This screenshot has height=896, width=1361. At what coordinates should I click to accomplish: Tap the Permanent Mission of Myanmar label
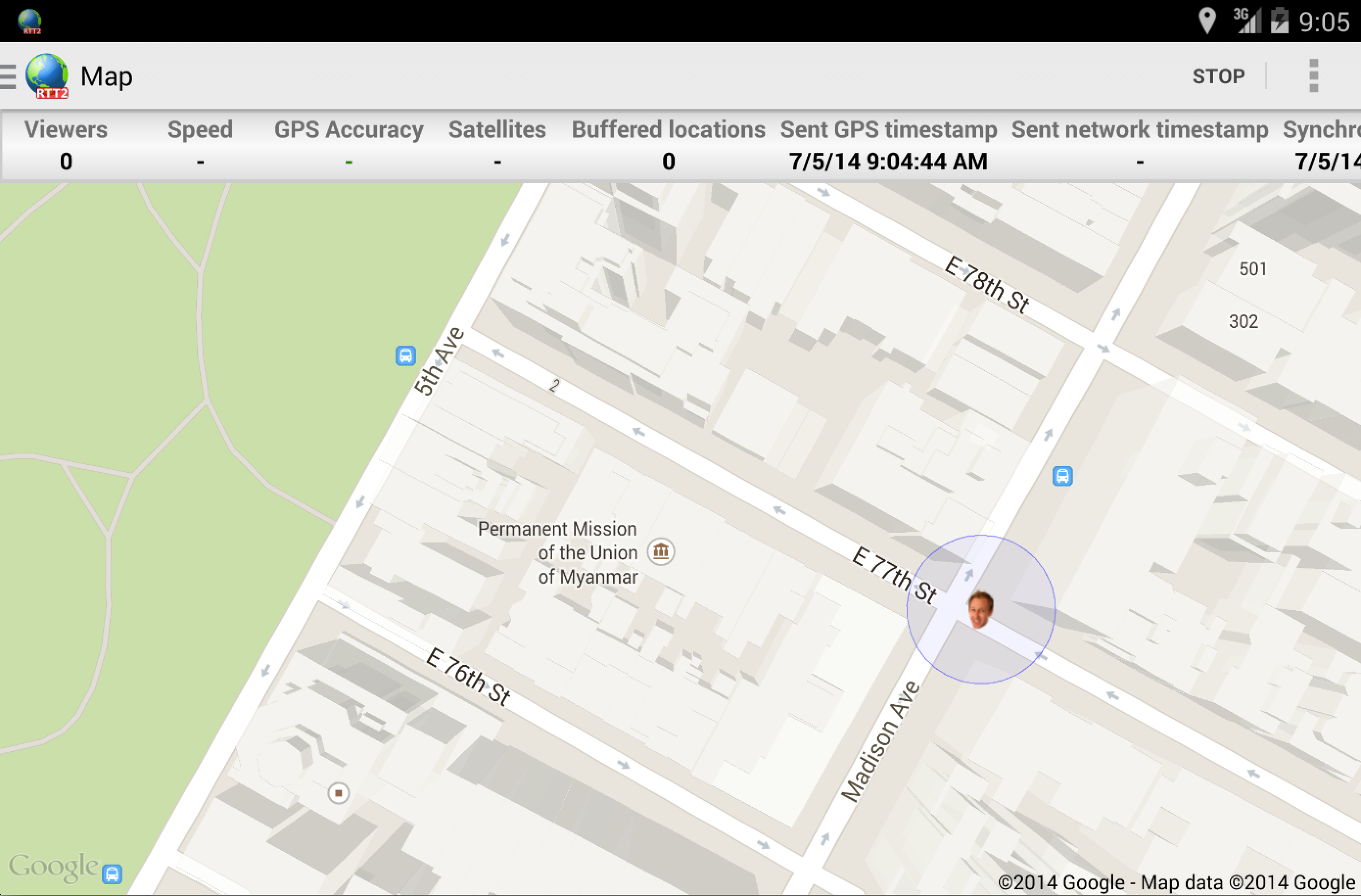coord(558,552)
